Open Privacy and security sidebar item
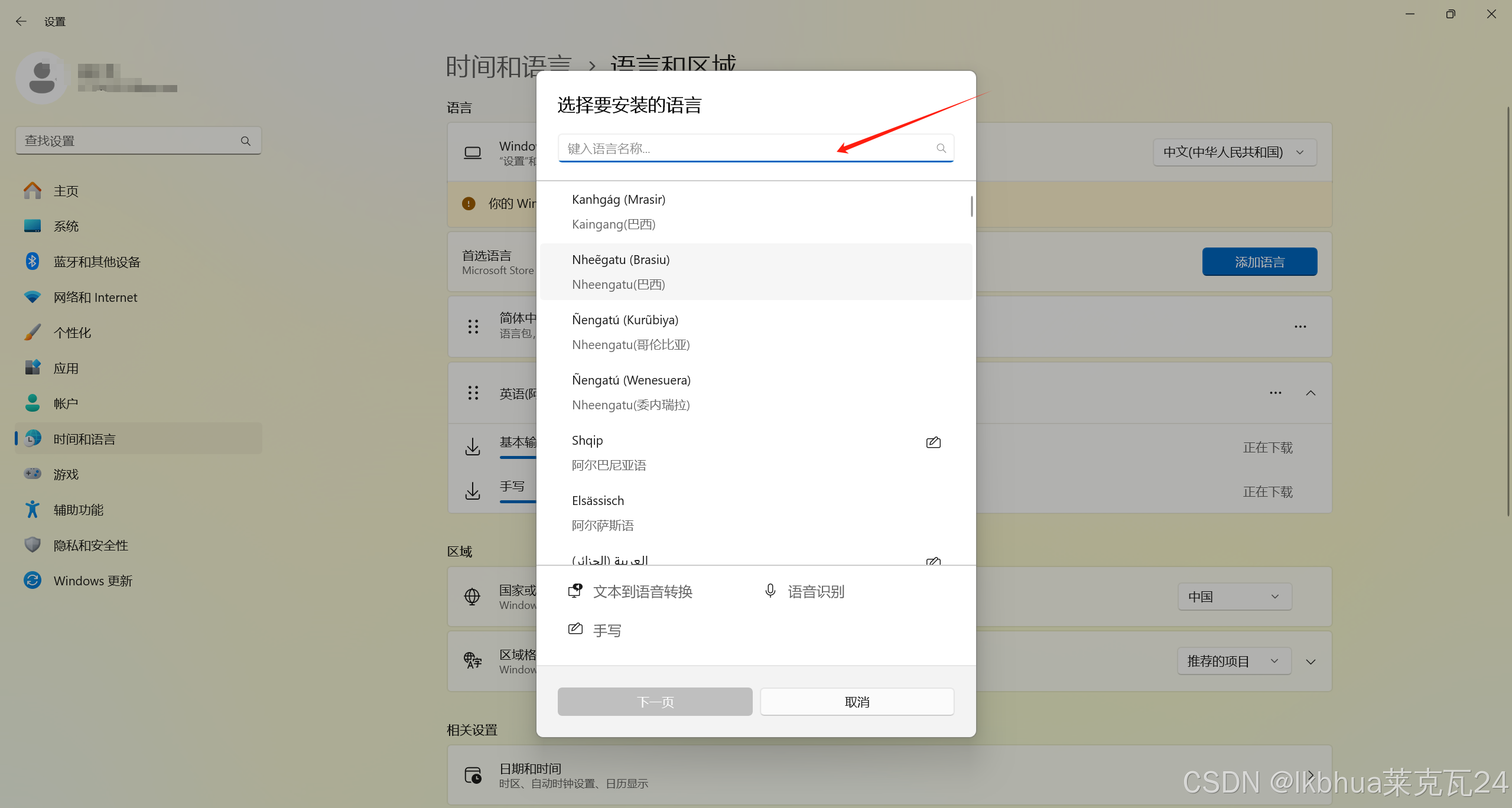The width and height of the screenshot is (1512, 808). tap(90, 545)
